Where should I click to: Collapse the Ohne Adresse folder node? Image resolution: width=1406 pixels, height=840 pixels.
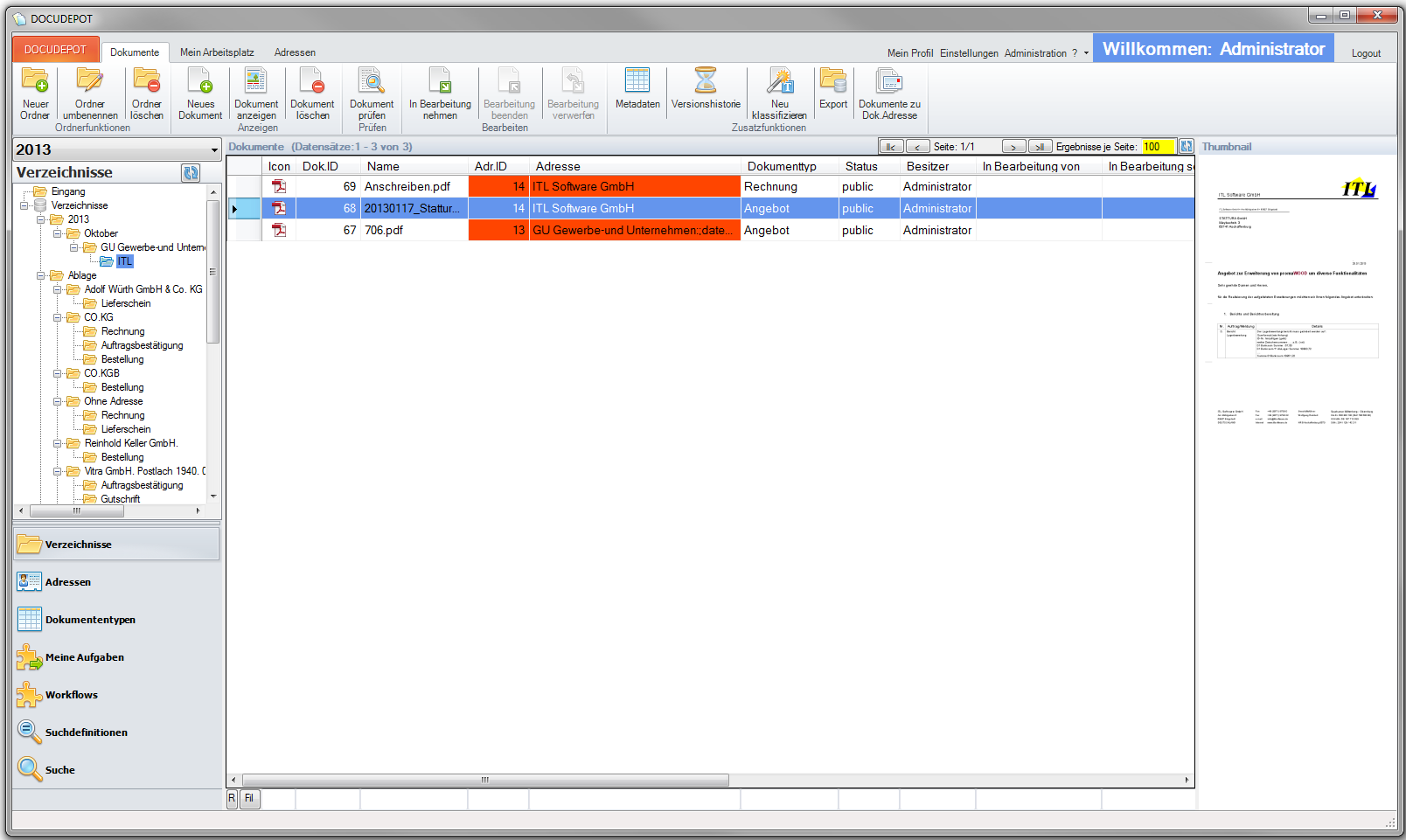tap(58, 401)
